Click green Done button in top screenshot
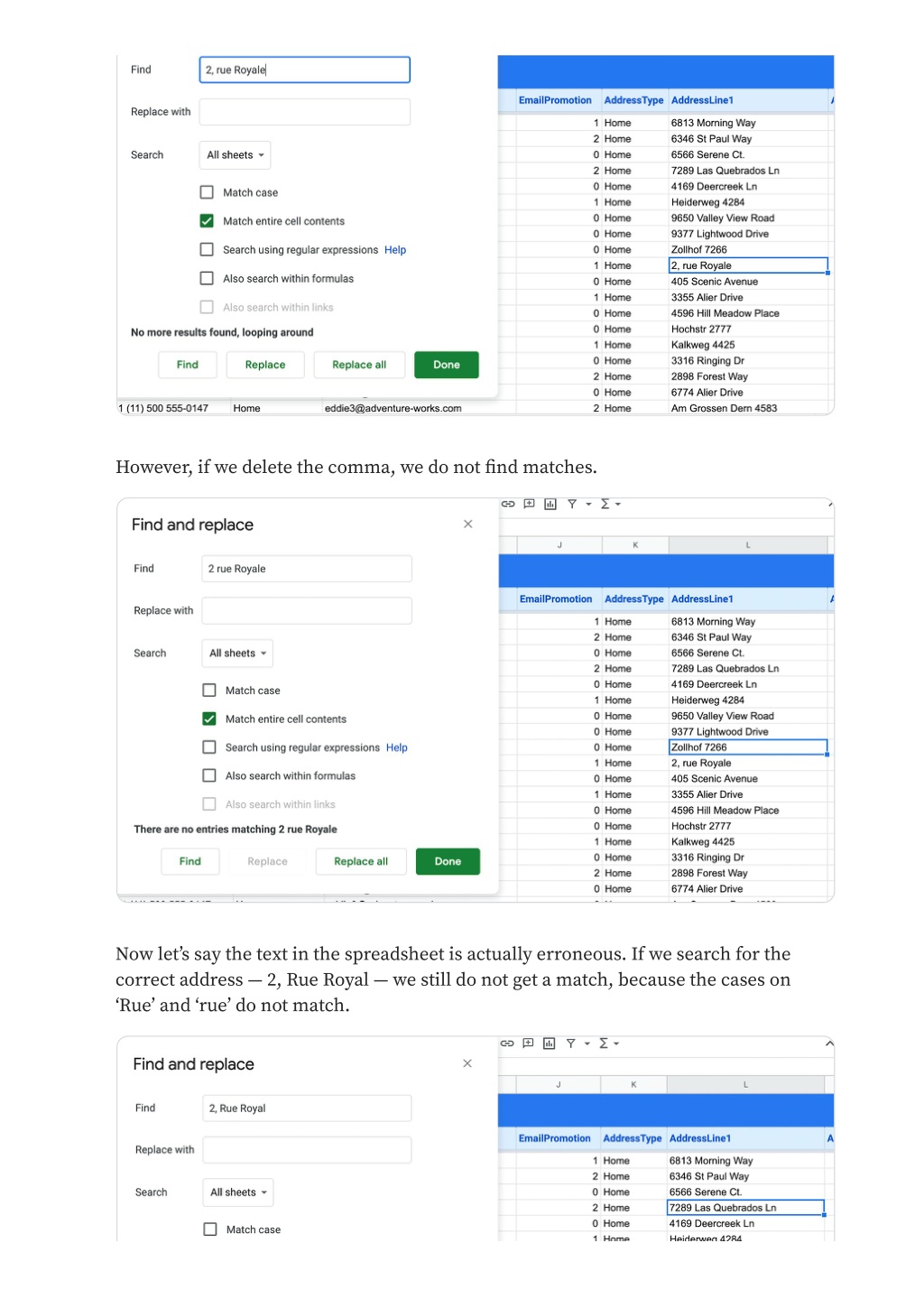 447,365
